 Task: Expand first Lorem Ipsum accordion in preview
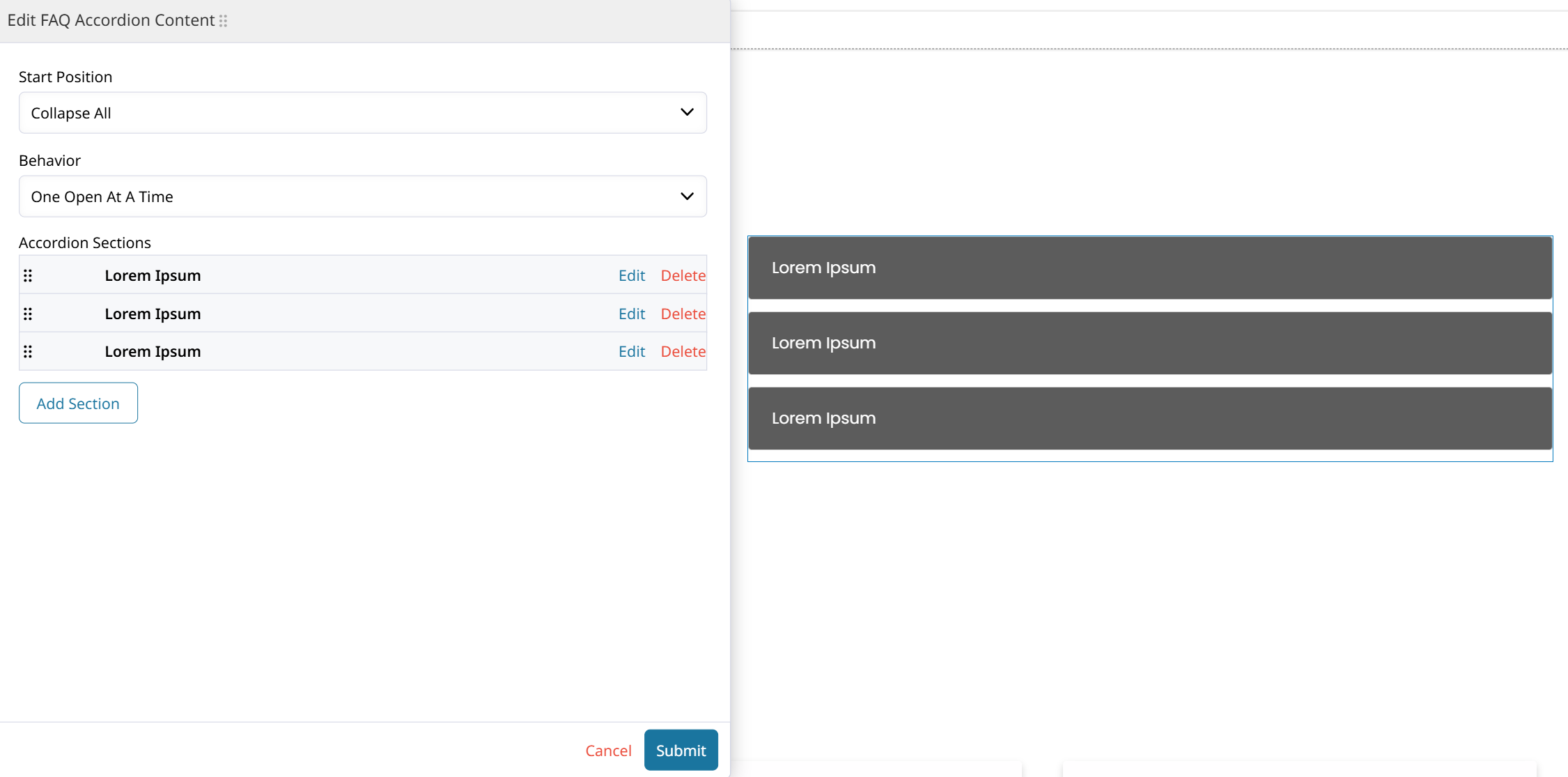[1149, 268]
